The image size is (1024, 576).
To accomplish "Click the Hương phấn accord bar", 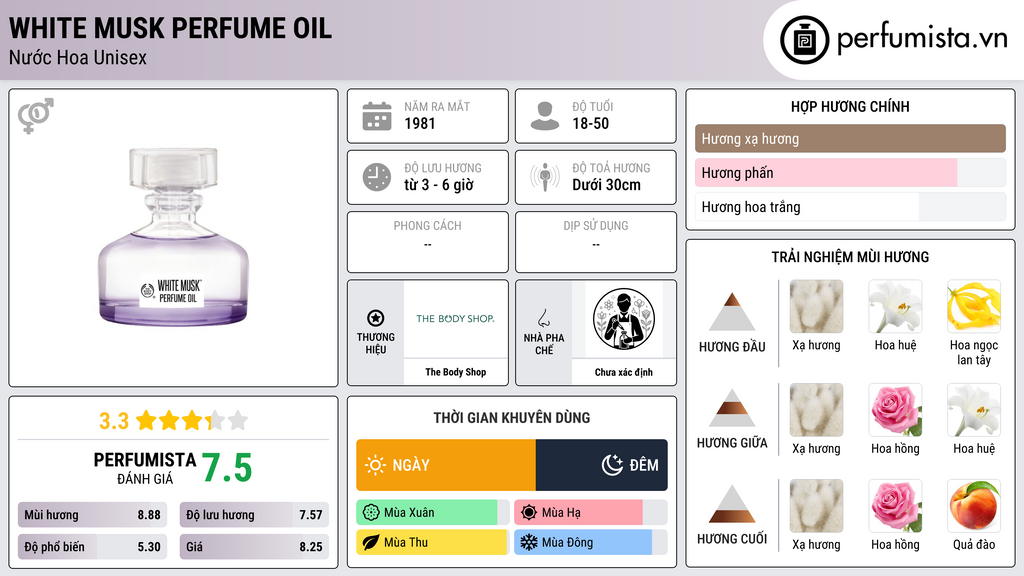I will pyautogui.click(x=850, y=173).
